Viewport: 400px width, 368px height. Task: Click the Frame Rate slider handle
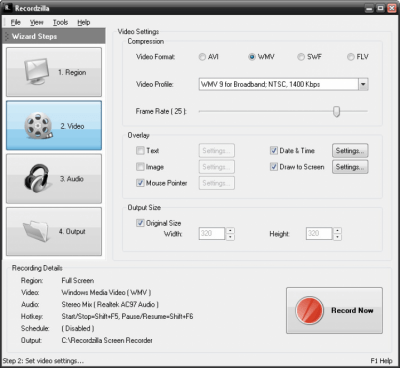[337, 111]
